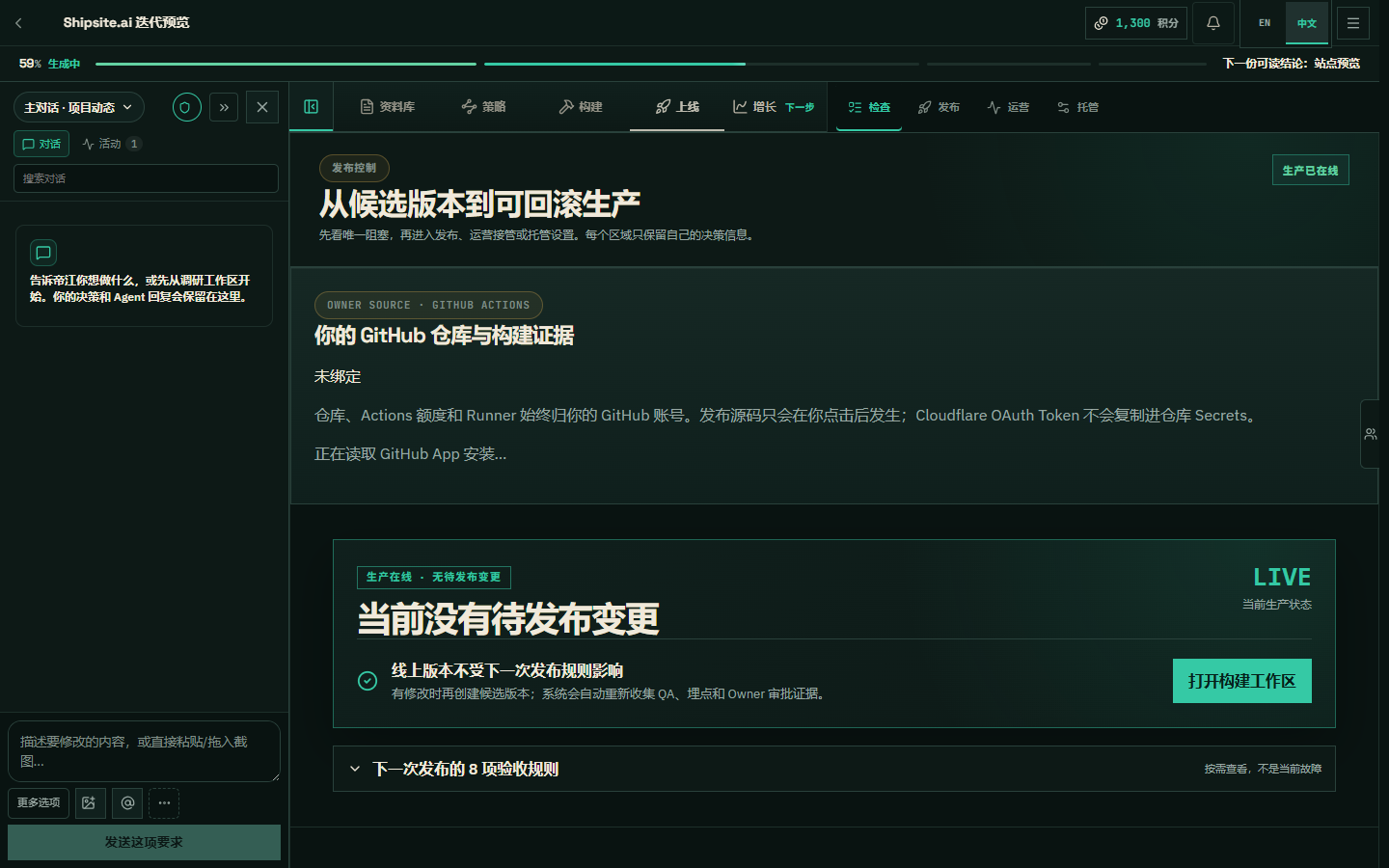Click 打开构建工作区 button

point(1241,681)
